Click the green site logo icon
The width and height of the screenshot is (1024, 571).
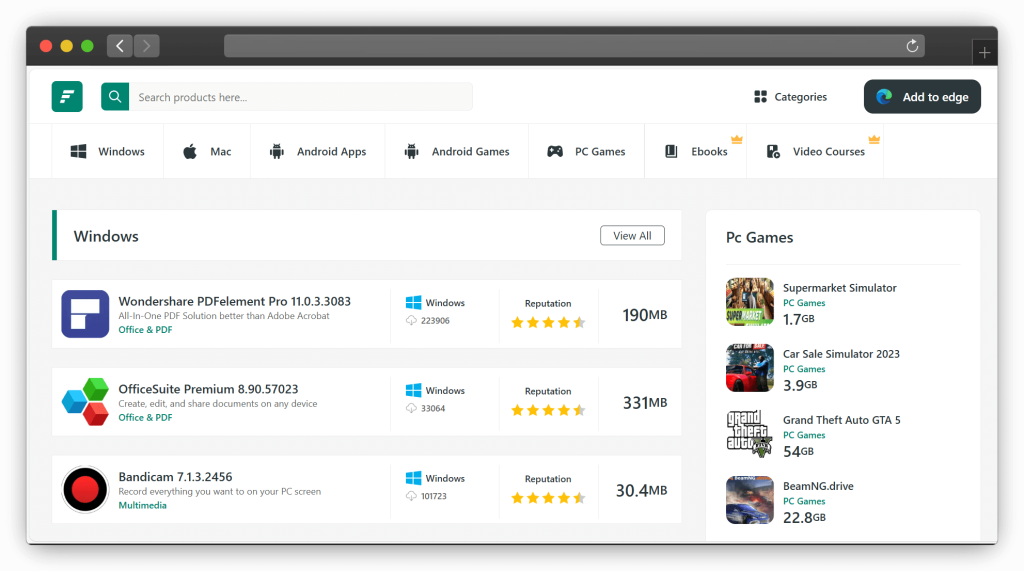(x=67, y=97)
